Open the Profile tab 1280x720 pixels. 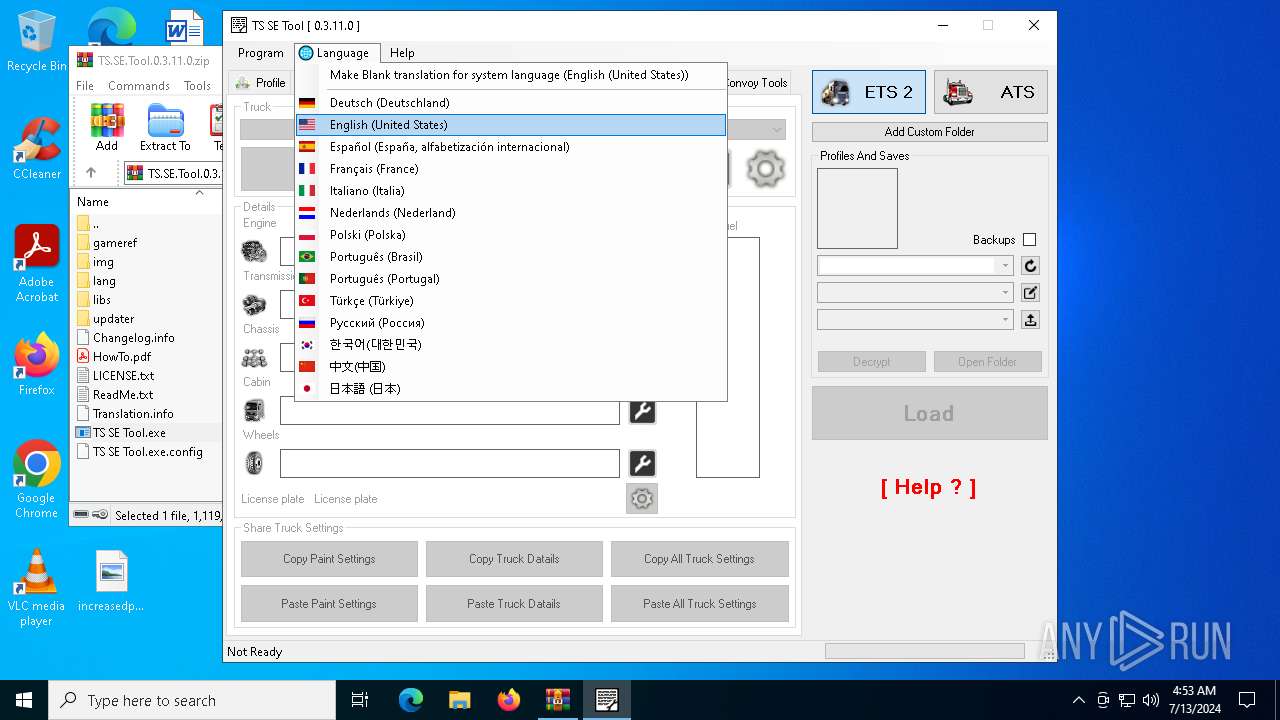[x=261, y=83]
